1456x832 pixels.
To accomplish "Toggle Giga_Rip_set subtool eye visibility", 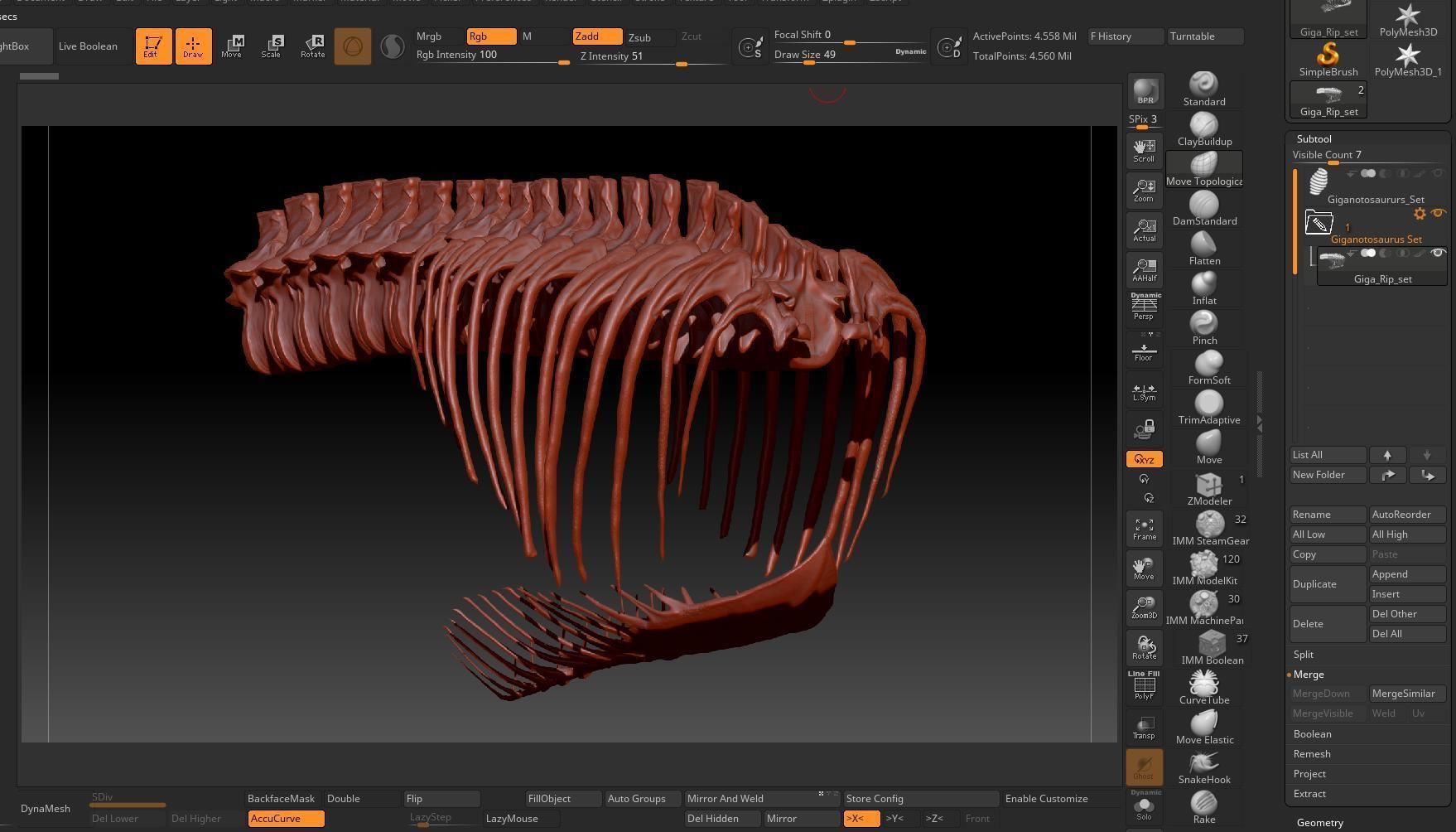I will (x=1439, y=254).
